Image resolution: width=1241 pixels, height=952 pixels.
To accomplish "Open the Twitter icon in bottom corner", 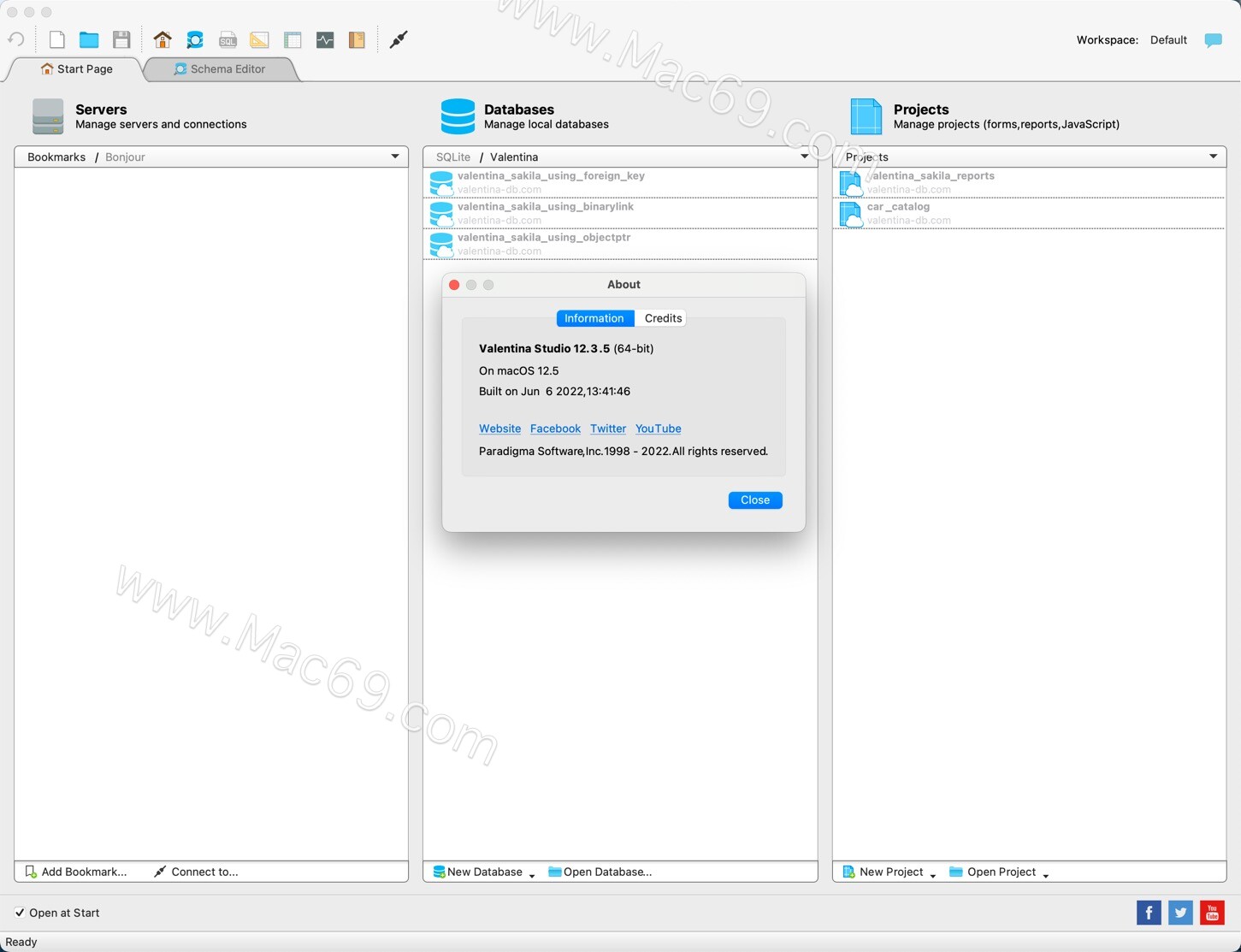I will (1180, 913).
